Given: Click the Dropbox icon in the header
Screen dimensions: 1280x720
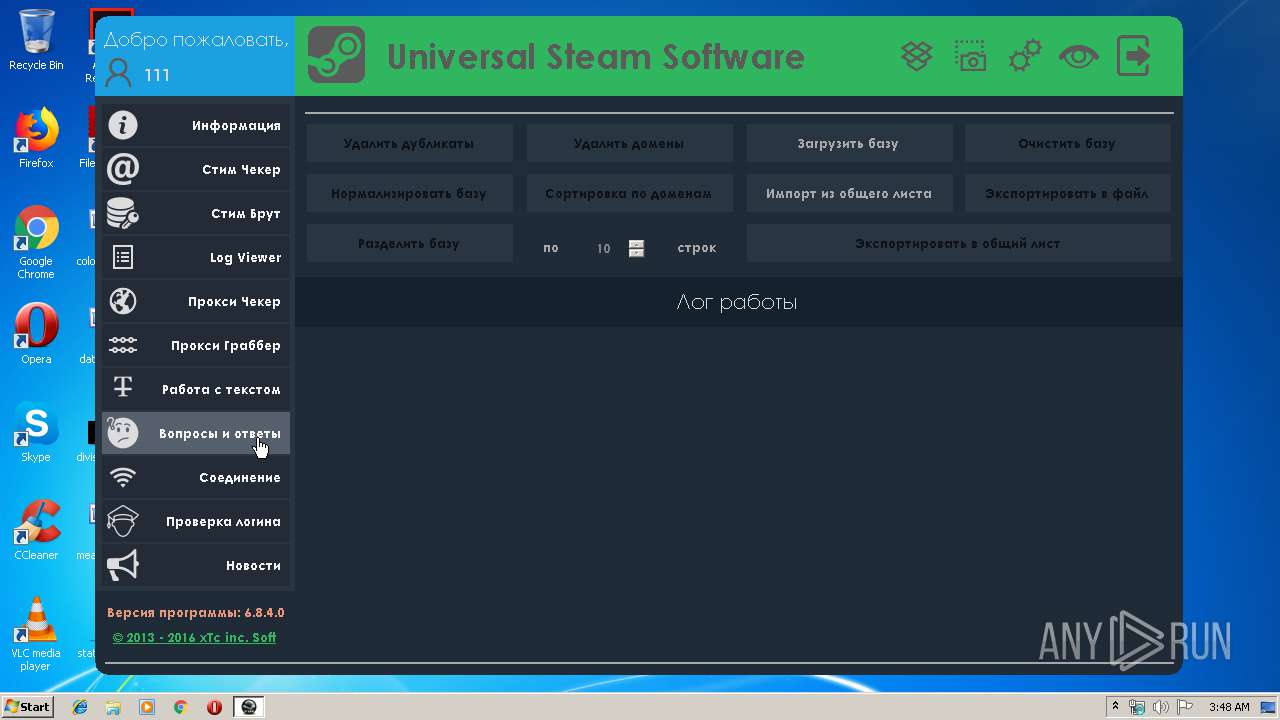Looking at the screenshot, I should coord(916,56).
